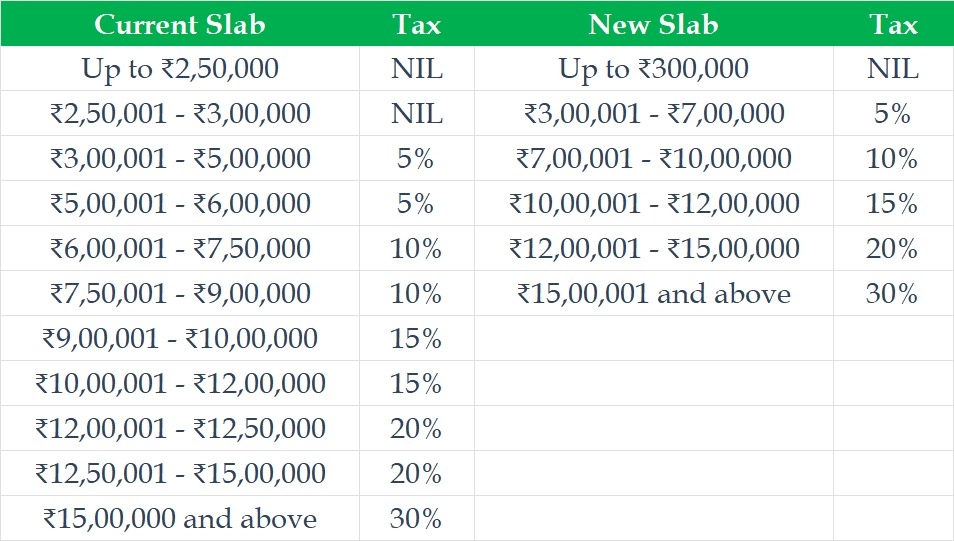Image resolution: width=954 pixels, height=541 pixels.
Task: Select the ₹12,50,001 - ₹15,00,000 slab cell
Action: point(180,474)
